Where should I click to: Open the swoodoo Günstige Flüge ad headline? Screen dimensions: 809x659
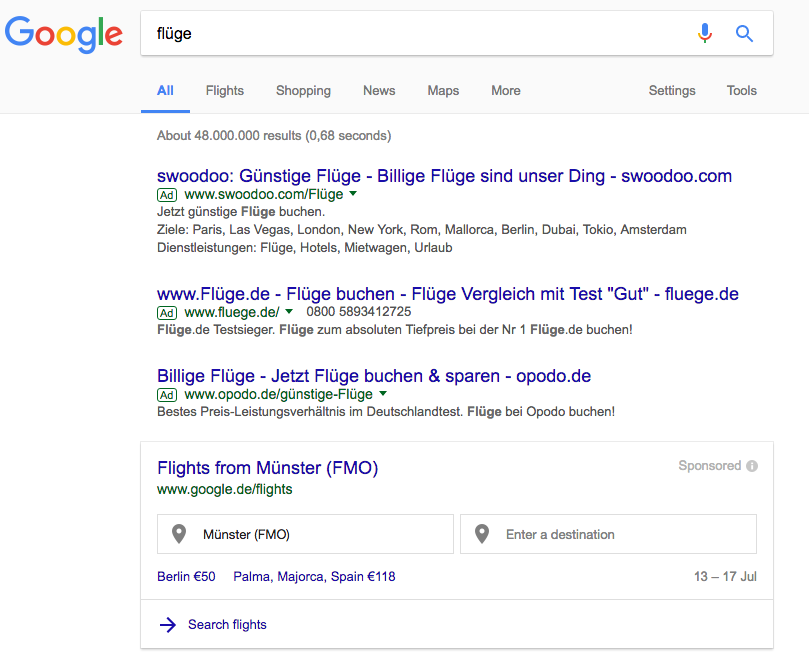pyautogui.click(x=444, y=176)
